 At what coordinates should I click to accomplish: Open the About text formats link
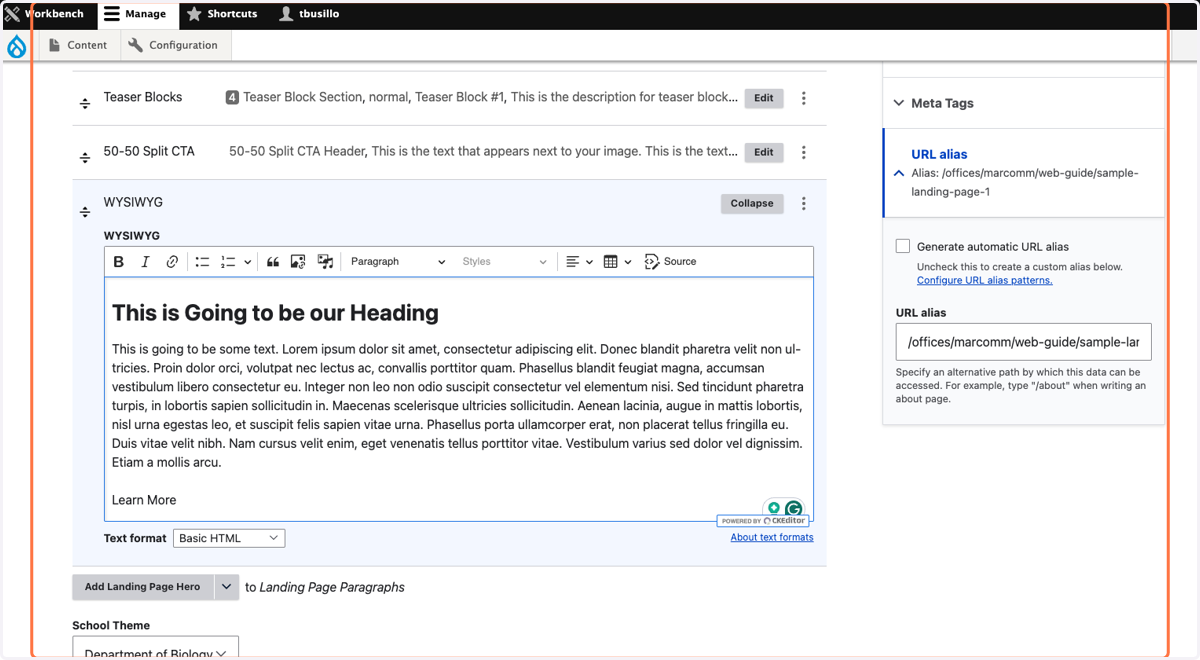(x=772, y=537)
